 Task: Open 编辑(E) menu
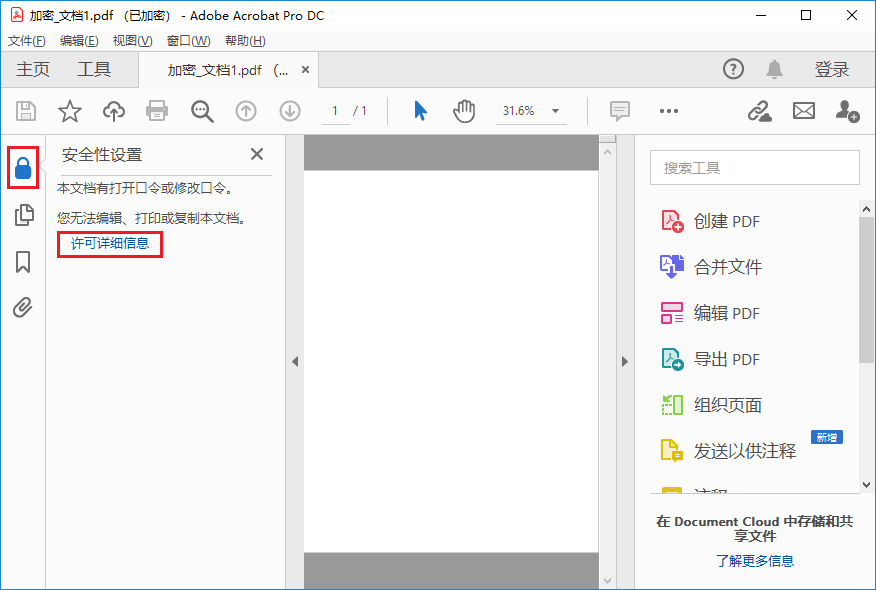click(x=79, y=41)
